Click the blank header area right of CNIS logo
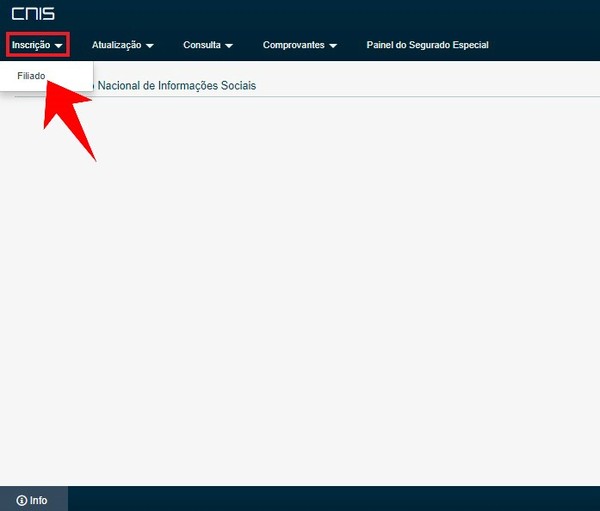 click(x=327, y=15)
